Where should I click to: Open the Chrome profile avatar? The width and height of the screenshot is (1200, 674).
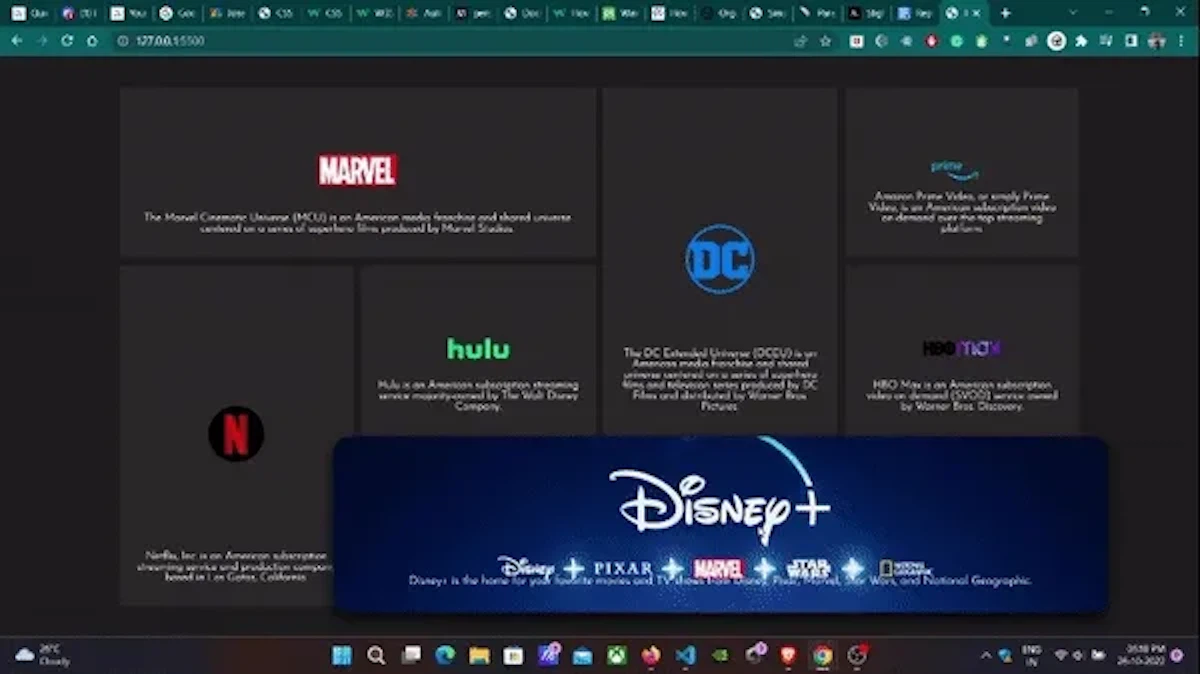(x=1157, y=41)
